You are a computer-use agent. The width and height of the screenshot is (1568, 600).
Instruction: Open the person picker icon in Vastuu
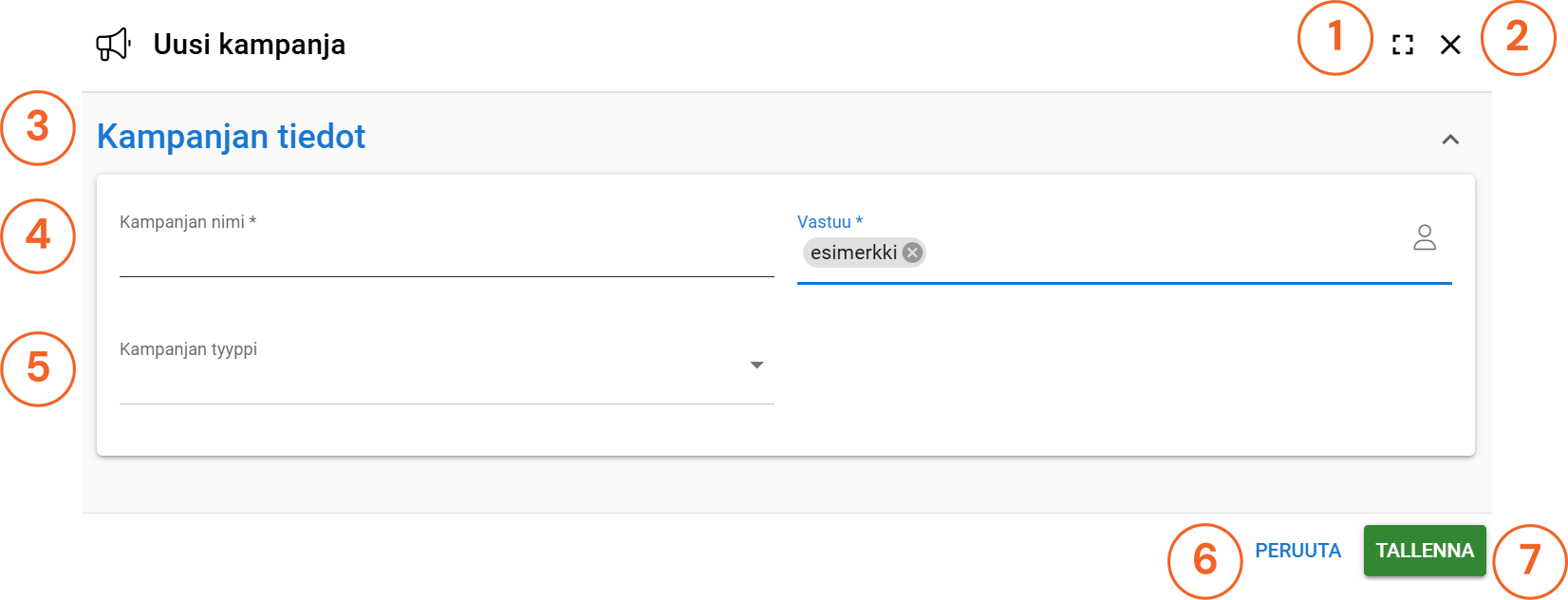click(1425, 237)
